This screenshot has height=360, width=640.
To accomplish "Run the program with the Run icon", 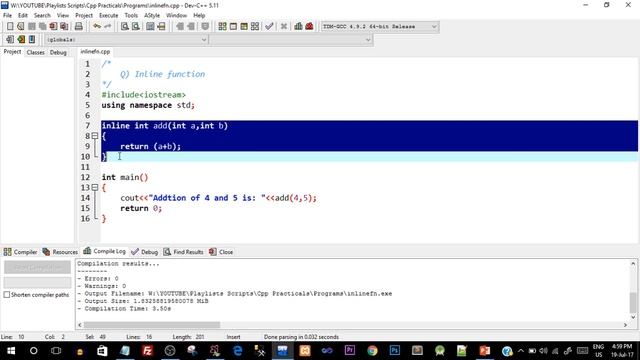I will [233, 27].
